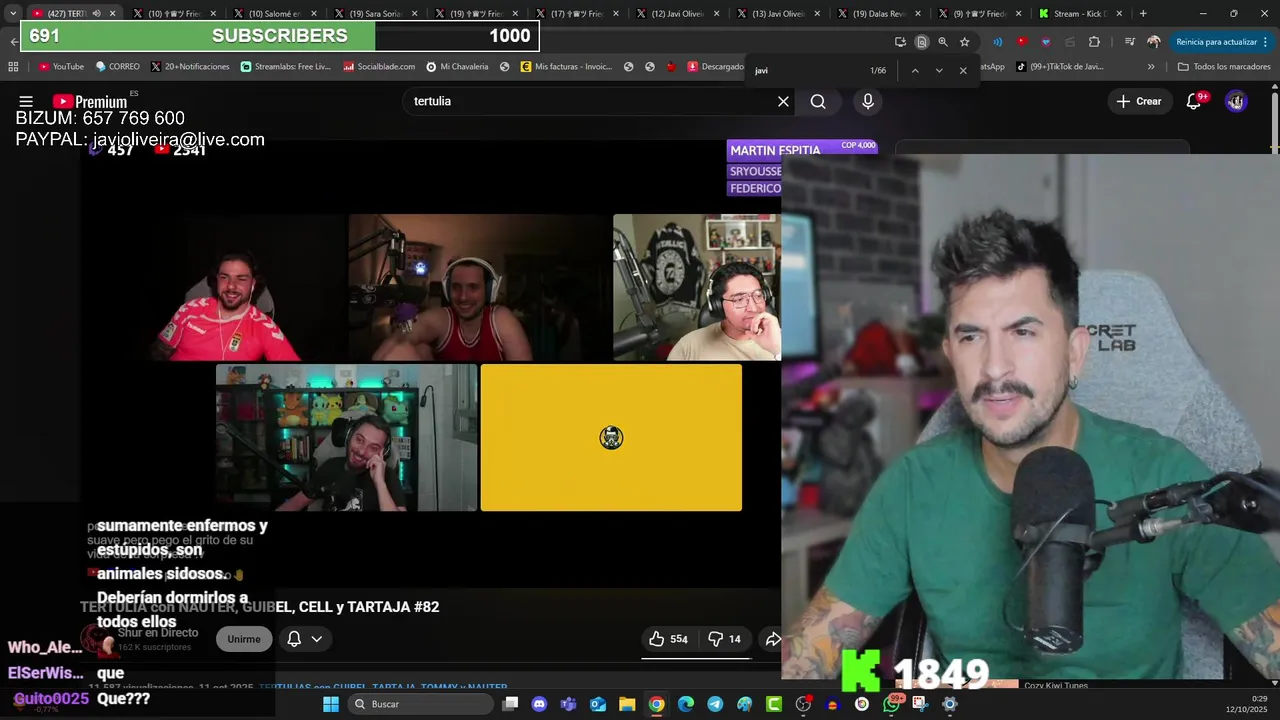Open Discord from the taskbar

(540, 704)
